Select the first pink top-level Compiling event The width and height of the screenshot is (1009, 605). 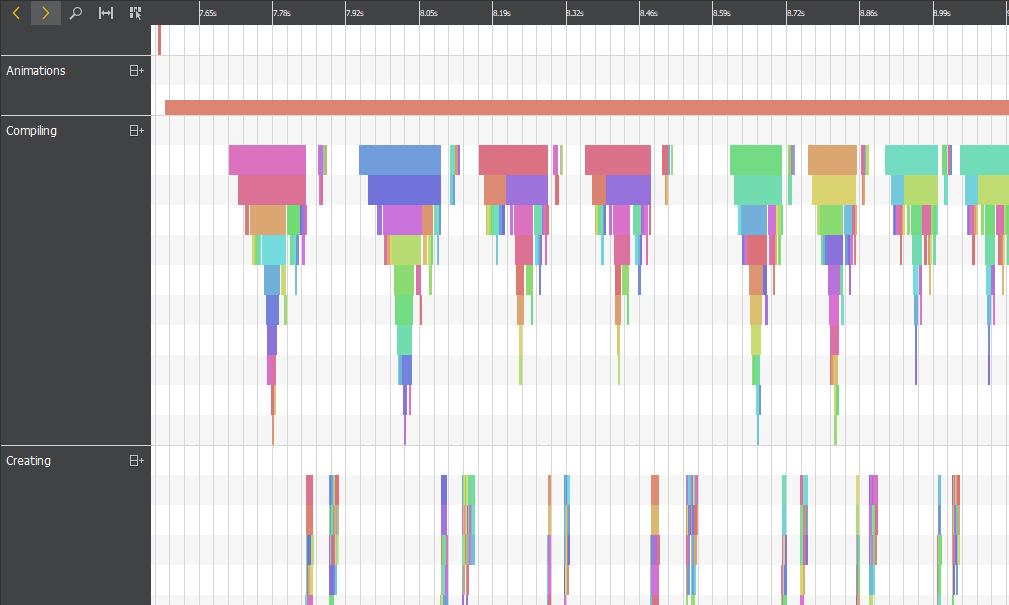(x=267, y=160)
